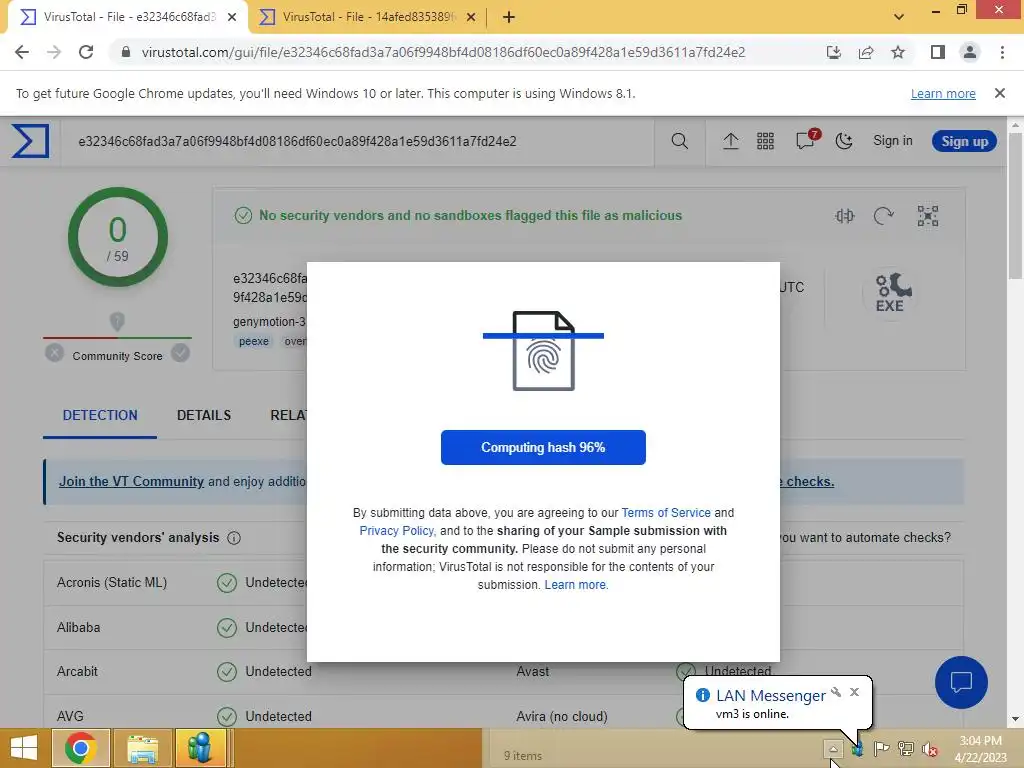The height and width of the screenshot is (768, 1024).
Task: Click Learn more in upload dialog
Action: pos(576,584)
